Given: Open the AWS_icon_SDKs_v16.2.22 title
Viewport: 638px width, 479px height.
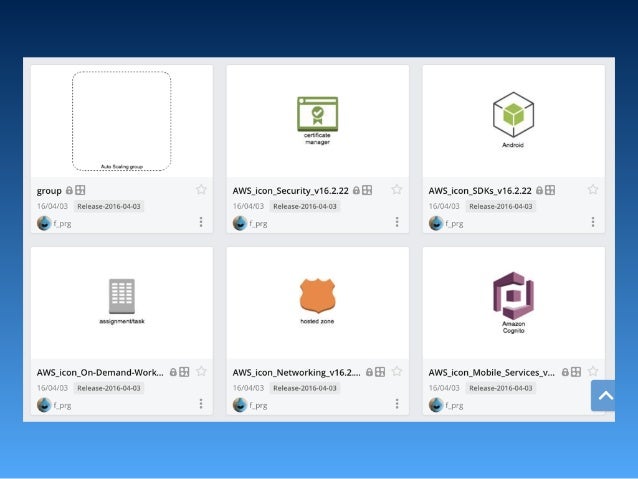Looking at the screenshot, I should [480, 190].
